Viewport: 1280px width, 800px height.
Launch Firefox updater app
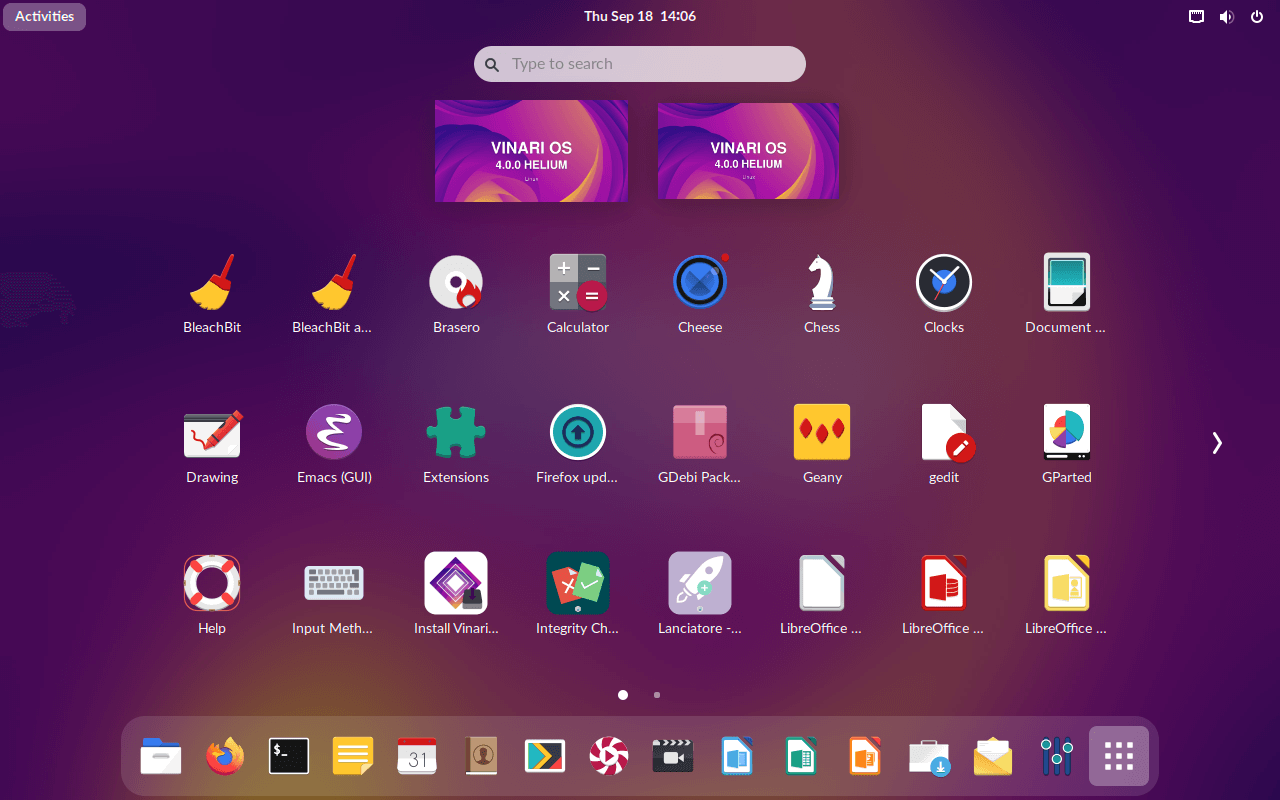pos(578,433)
